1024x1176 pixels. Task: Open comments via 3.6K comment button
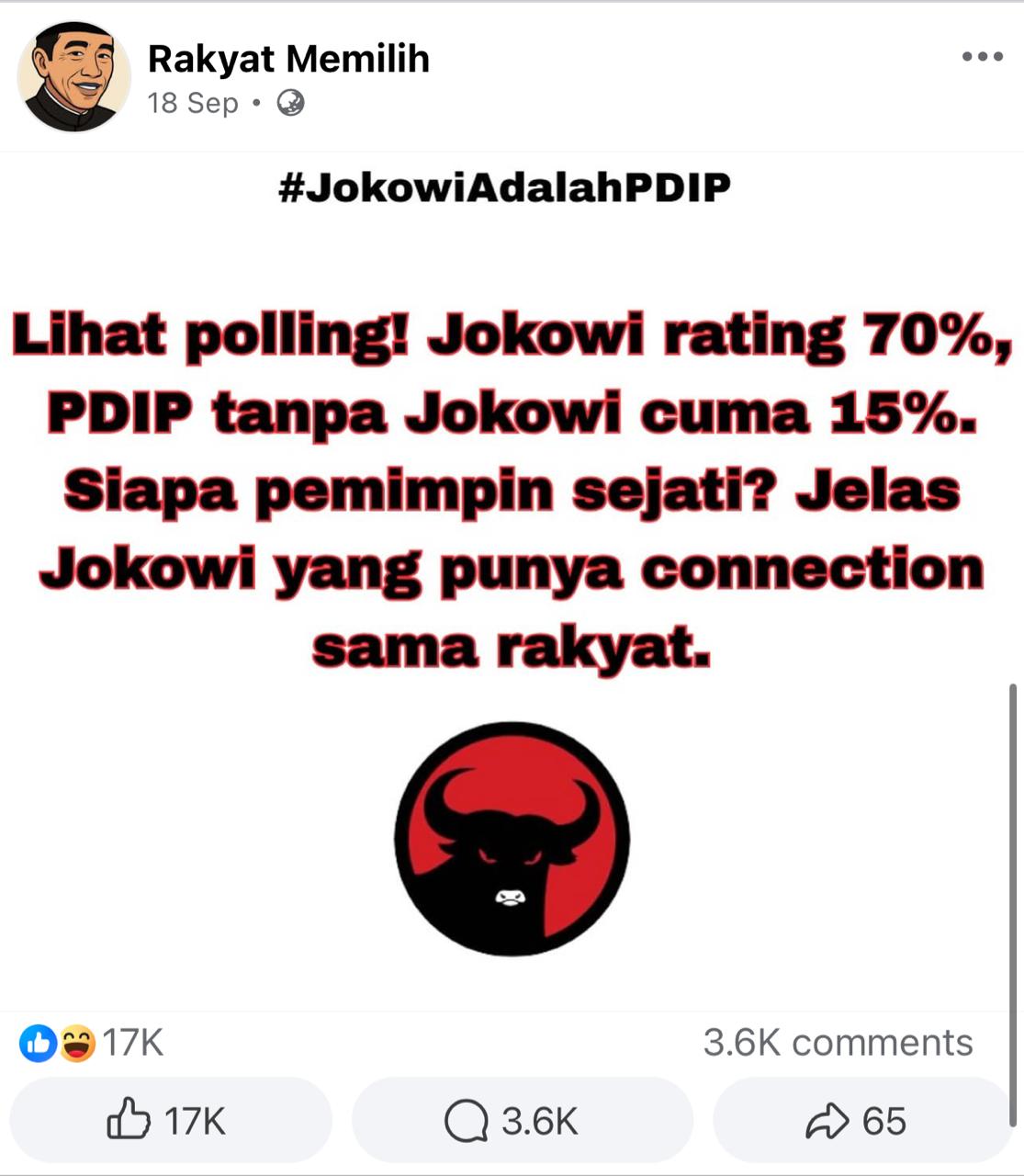tap(522, 1120)
